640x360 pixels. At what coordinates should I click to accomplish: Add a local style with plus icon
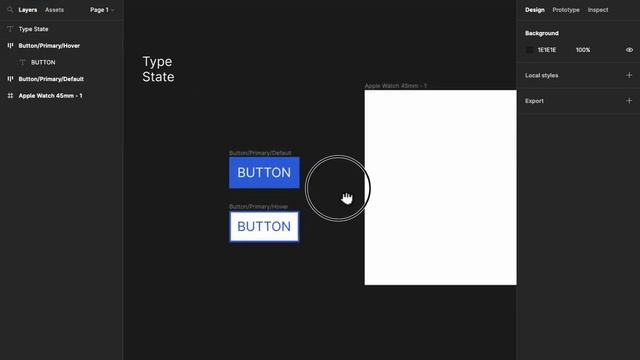point(629,76)
